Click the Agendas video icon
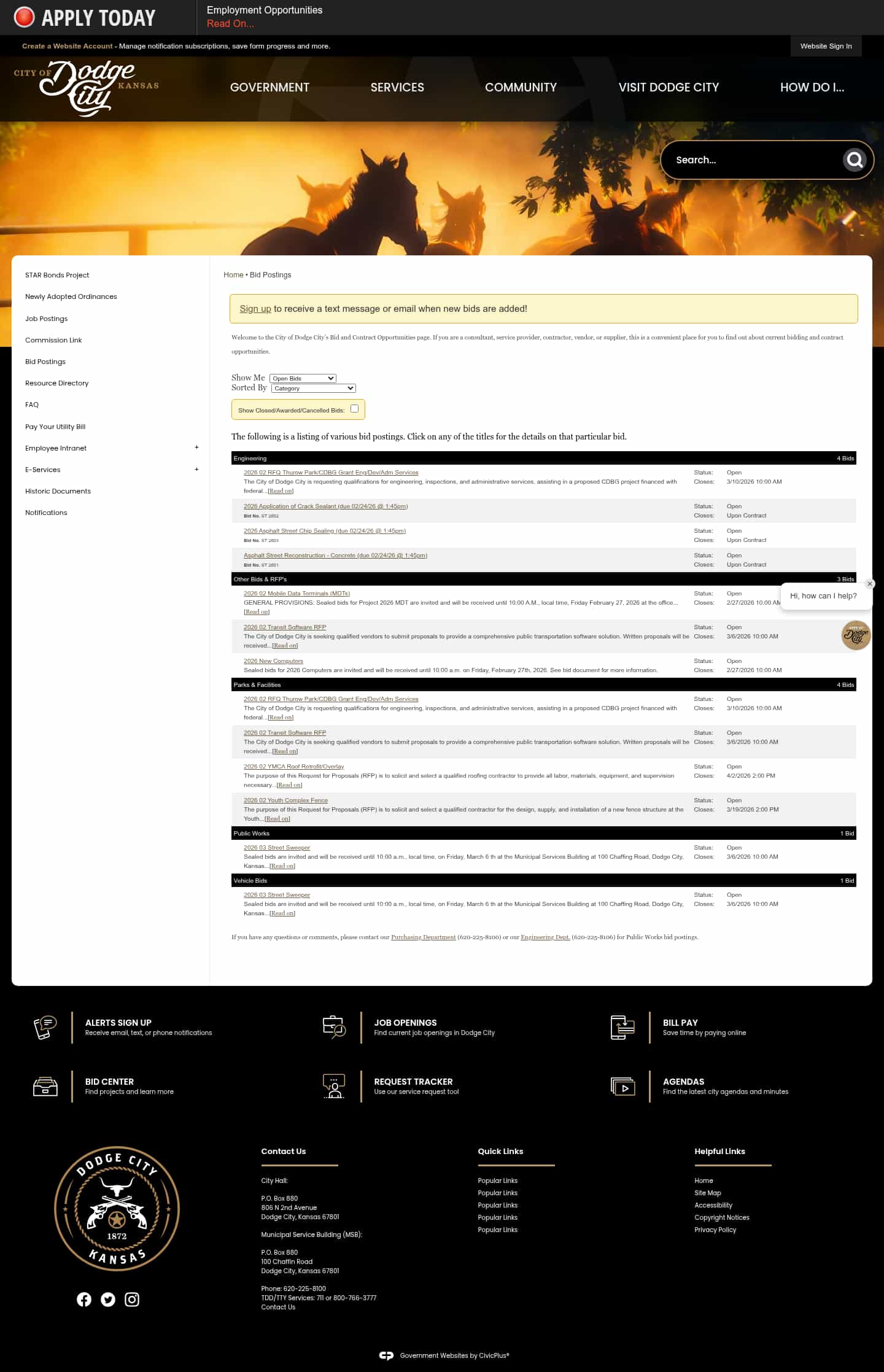The image size is (884, 1372). click(x=622, y=1086)
